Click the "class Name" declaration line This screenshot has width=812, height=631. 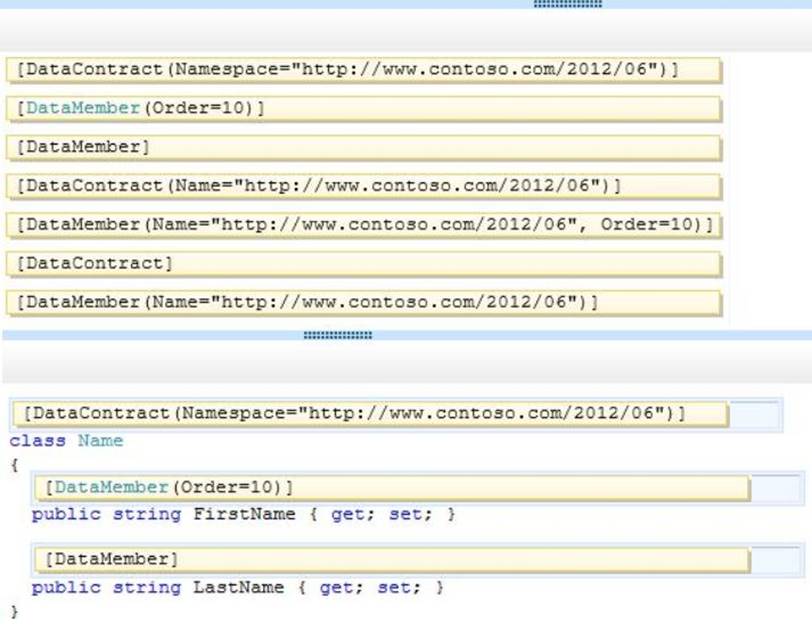point(67,441)
